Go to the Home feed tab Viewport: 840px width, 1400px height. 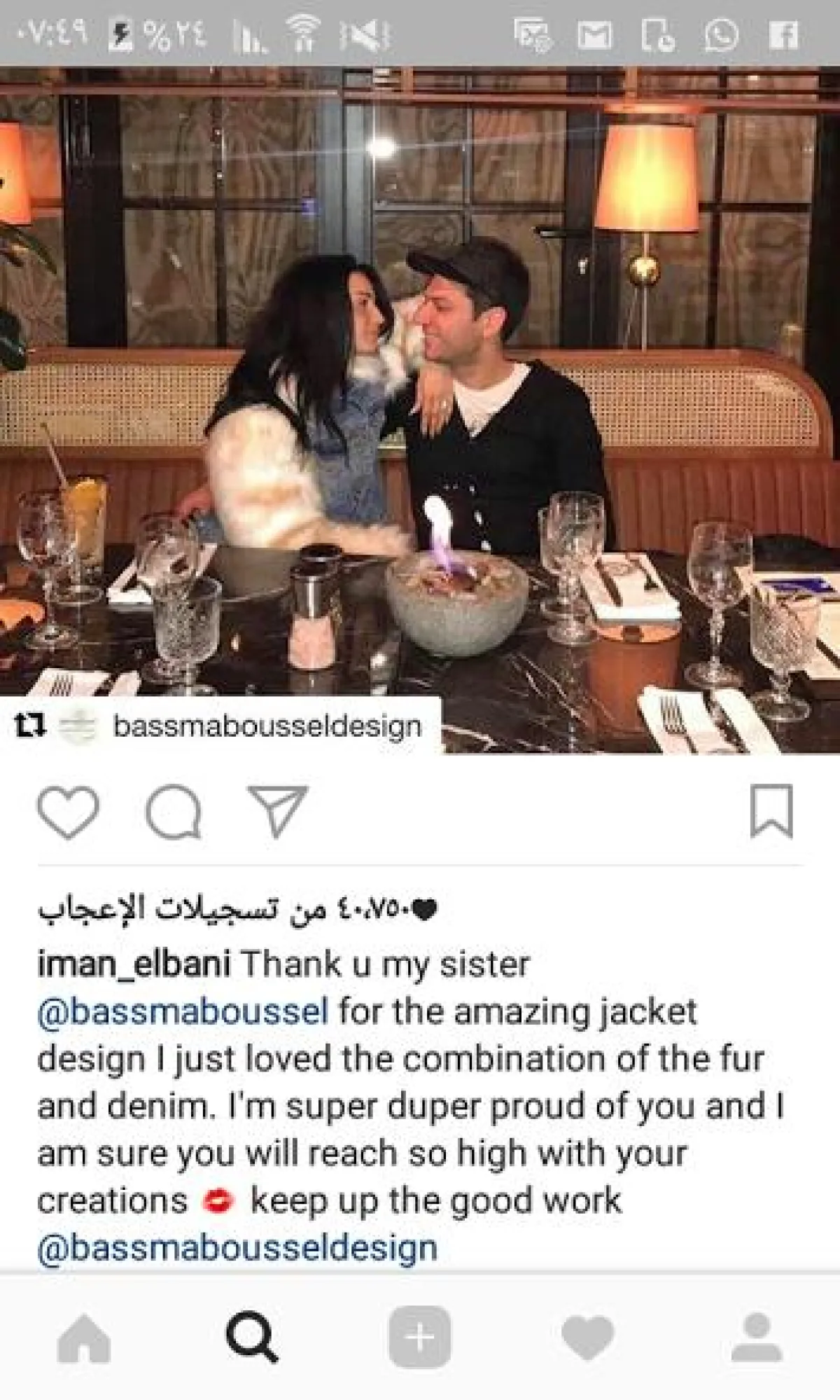[84, 1337]
